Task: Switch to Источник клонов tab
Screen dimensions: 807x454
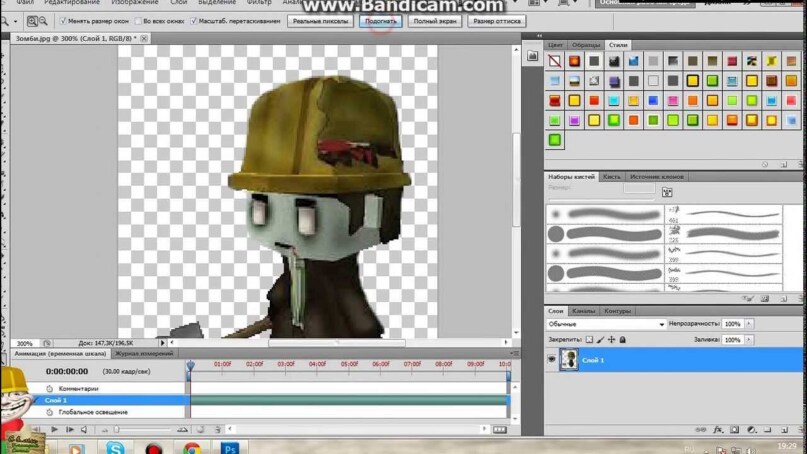Action: coord(657,177)
